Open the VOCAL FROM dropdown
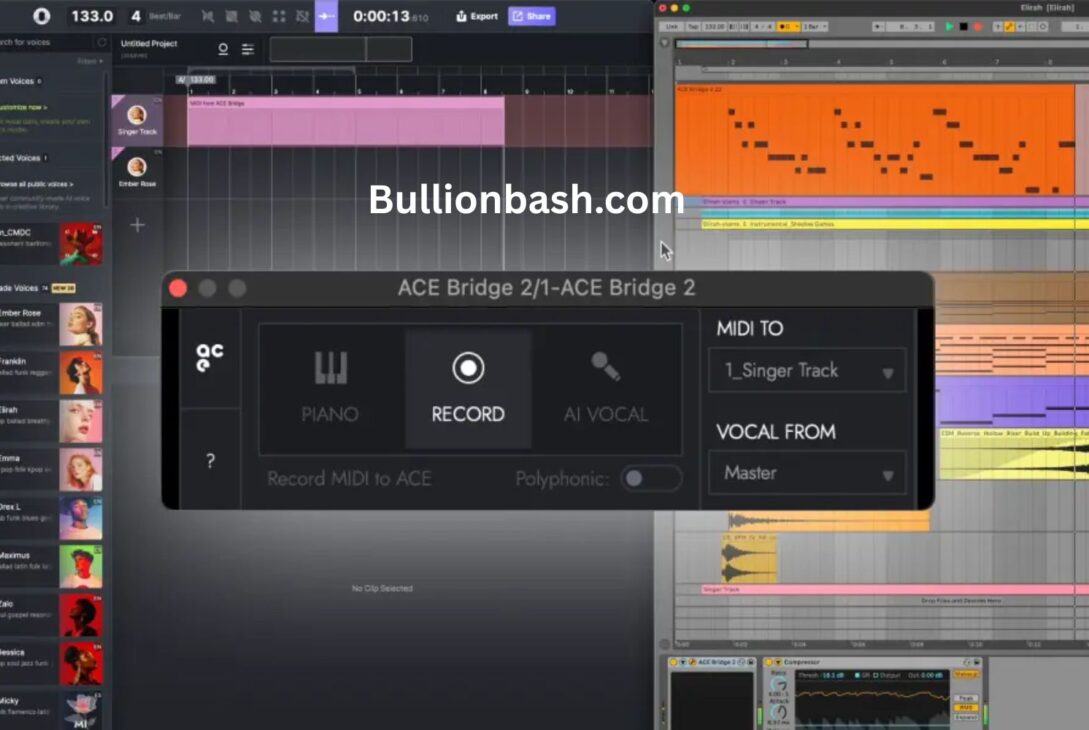 [806, 473]
